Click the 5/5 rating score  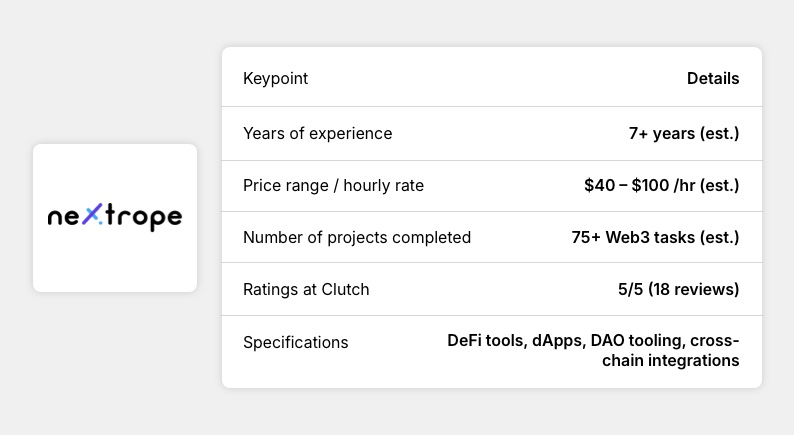[x=630, y=289]
